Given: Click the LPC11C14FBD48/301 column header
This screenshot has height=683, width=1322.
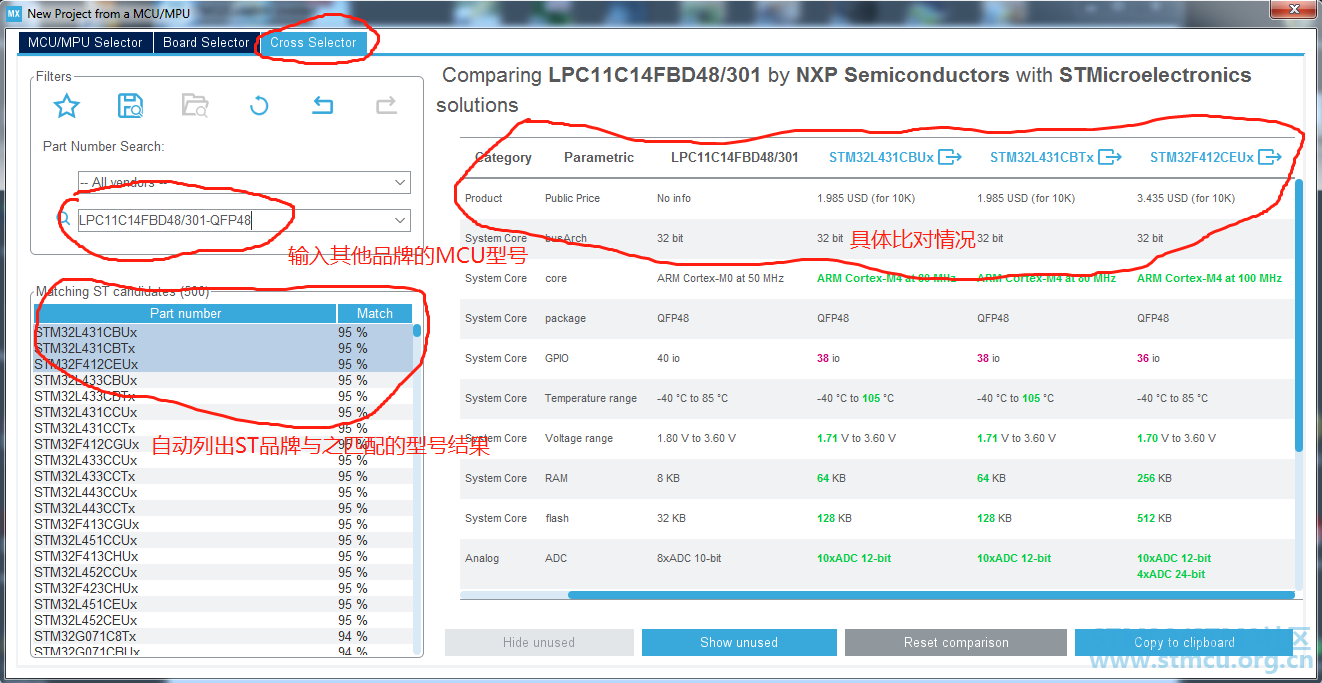Looking at the screenshot, I should click(x=735, y=157).
